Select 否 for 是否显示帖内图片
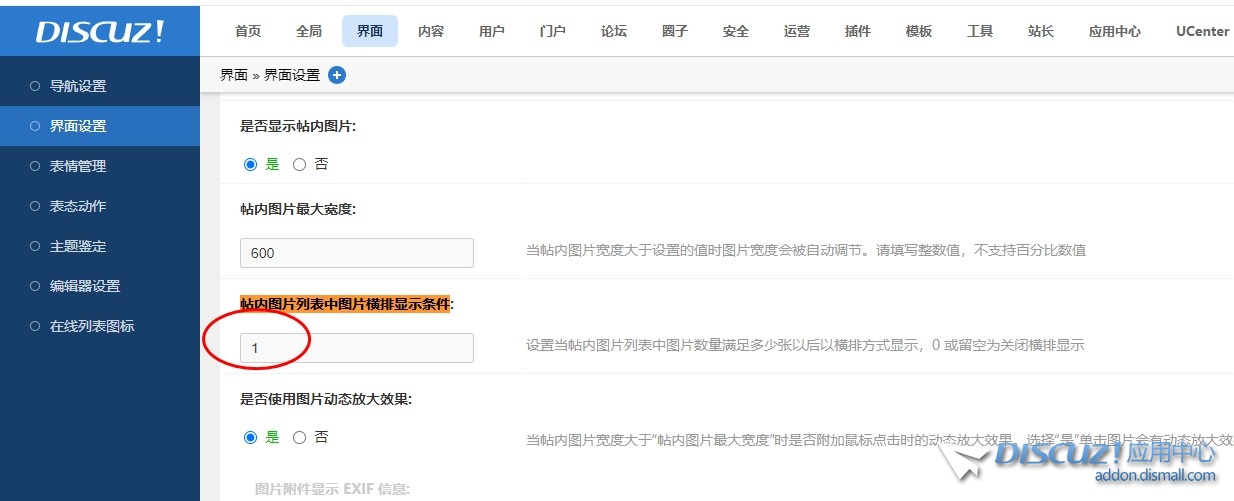 pos(299,164)
